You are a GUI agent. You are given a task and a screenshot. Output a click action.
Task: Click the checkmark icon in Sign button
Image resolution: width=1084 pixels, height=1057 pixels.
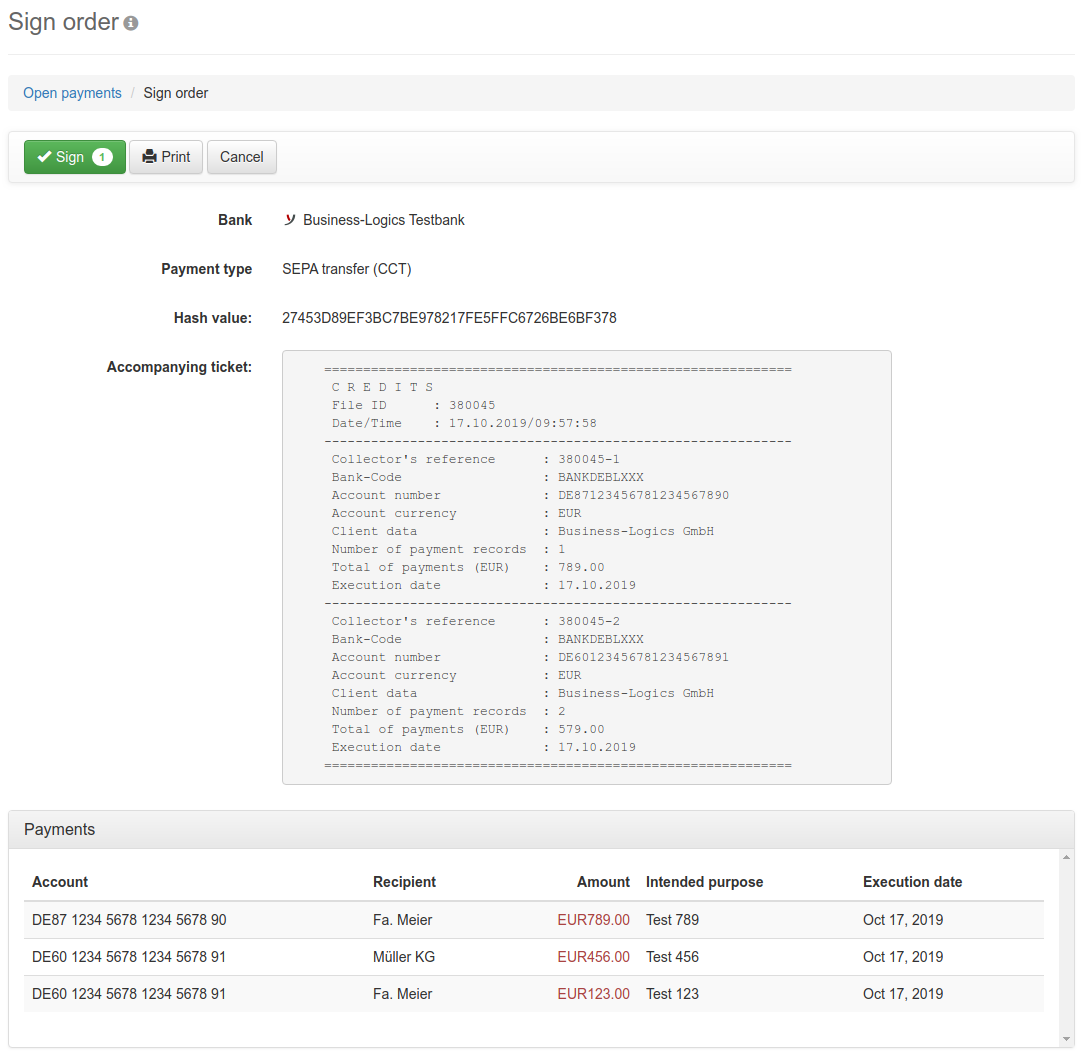pyautogui.click(x=44, y=157)
